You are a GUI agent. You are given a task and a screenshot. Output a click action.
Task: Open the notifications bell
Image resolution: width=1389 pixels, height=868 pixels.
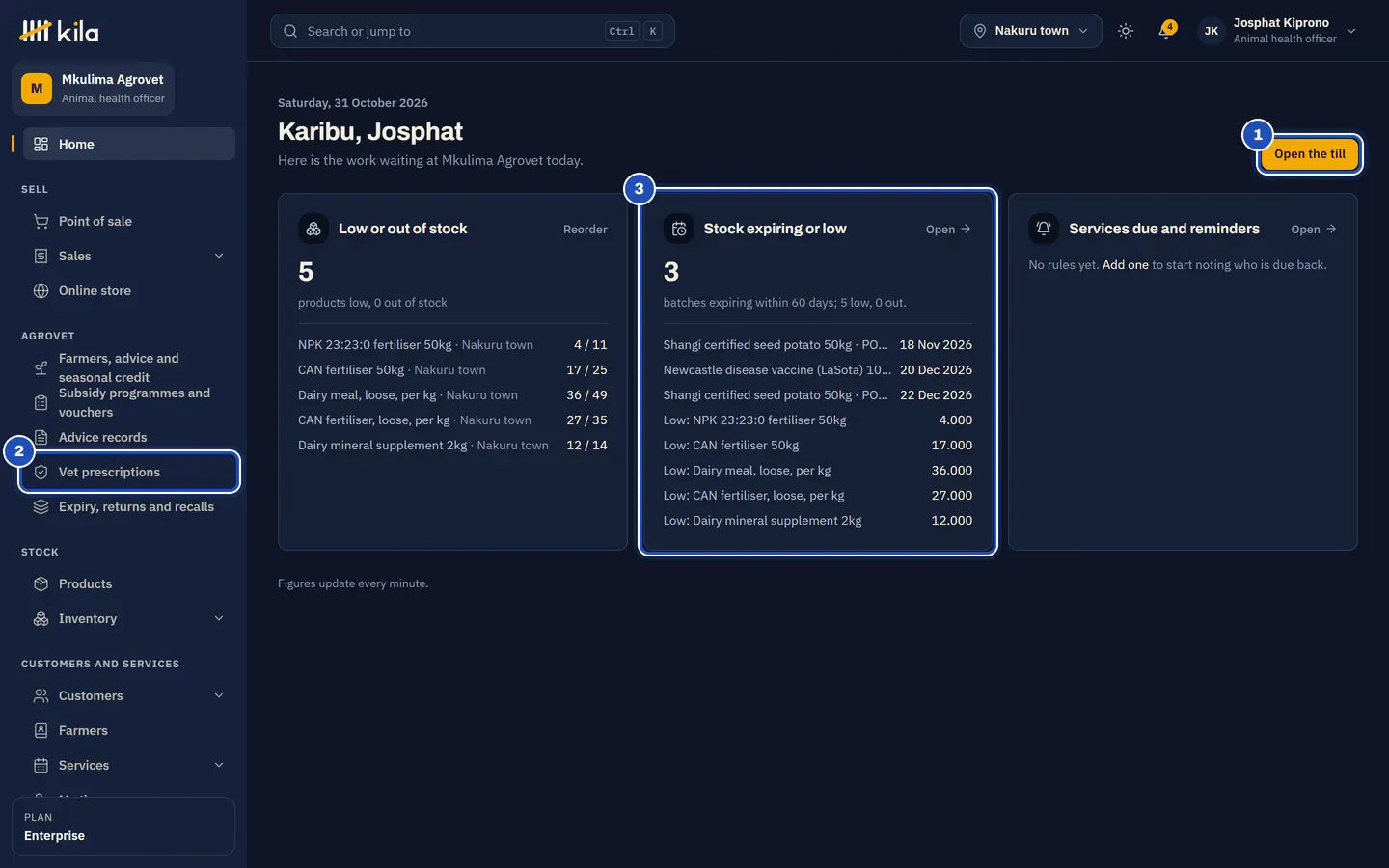pyautogui.click(x=1165, y=30)
